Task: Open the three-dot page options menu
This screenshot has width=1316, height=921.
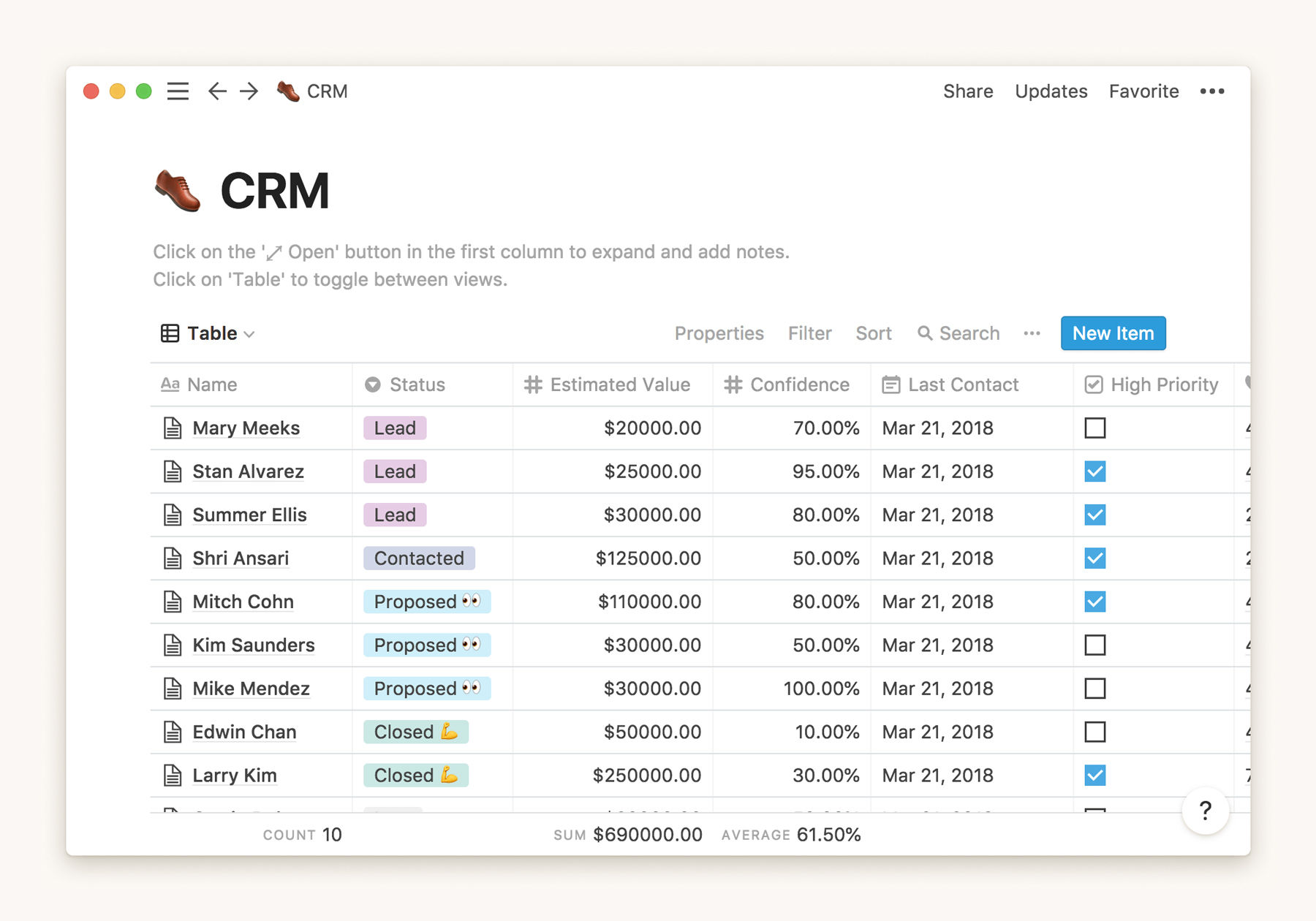Action: (1211, 91)
